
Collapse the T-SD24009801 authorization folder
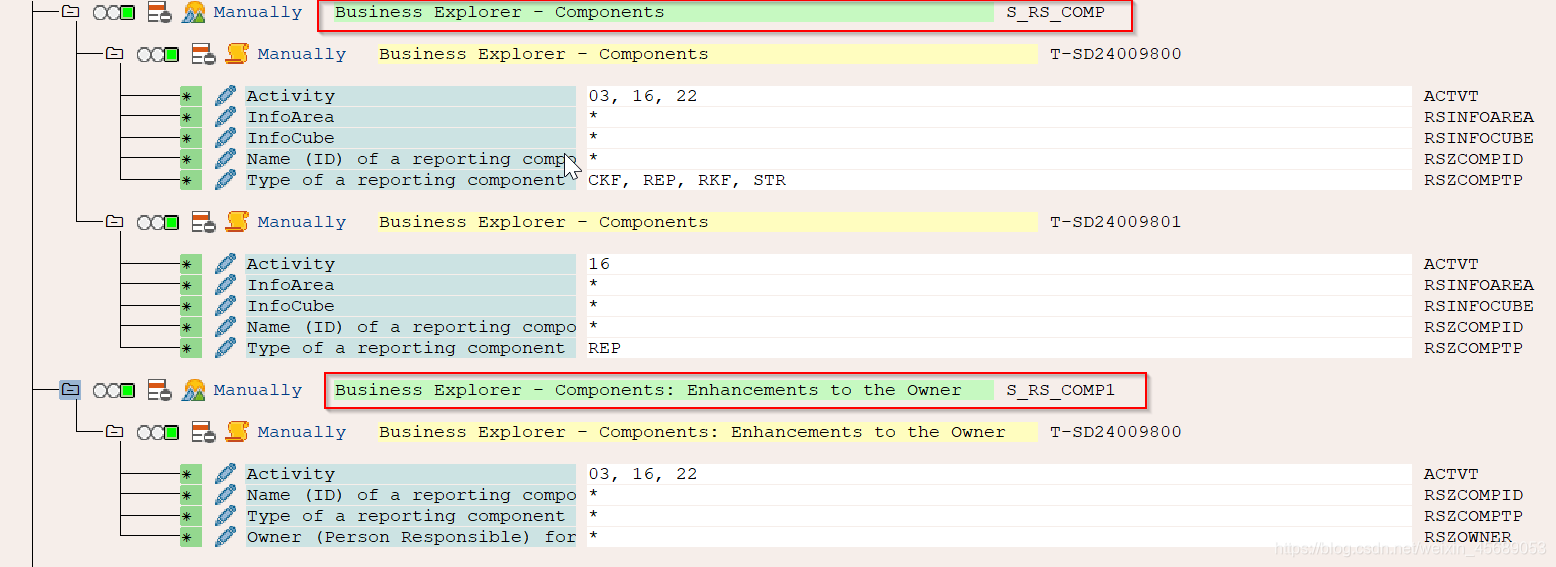coord(114,222)
